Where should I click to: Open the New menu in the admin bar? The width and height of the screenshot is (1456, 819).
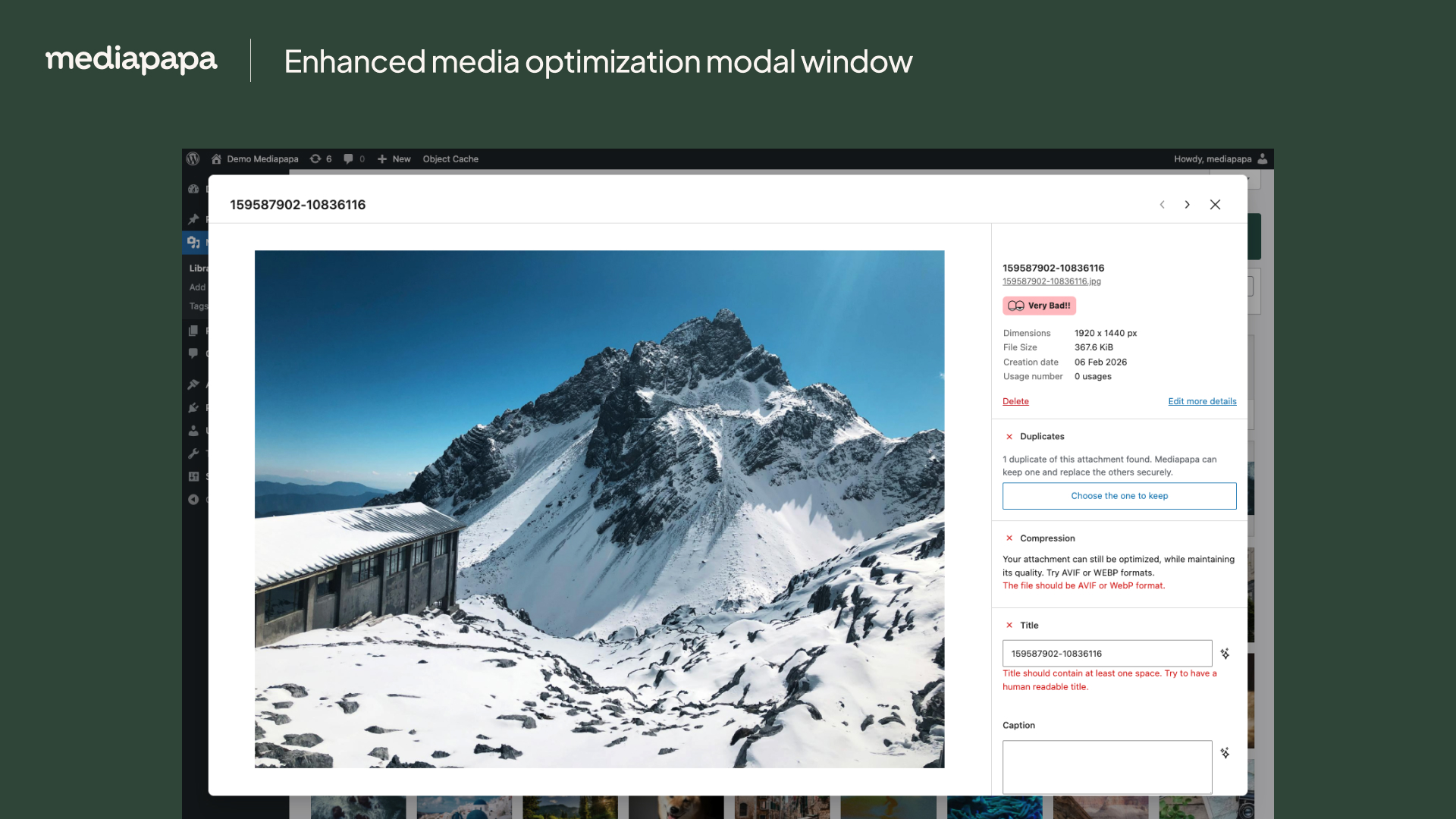[394, 158]
